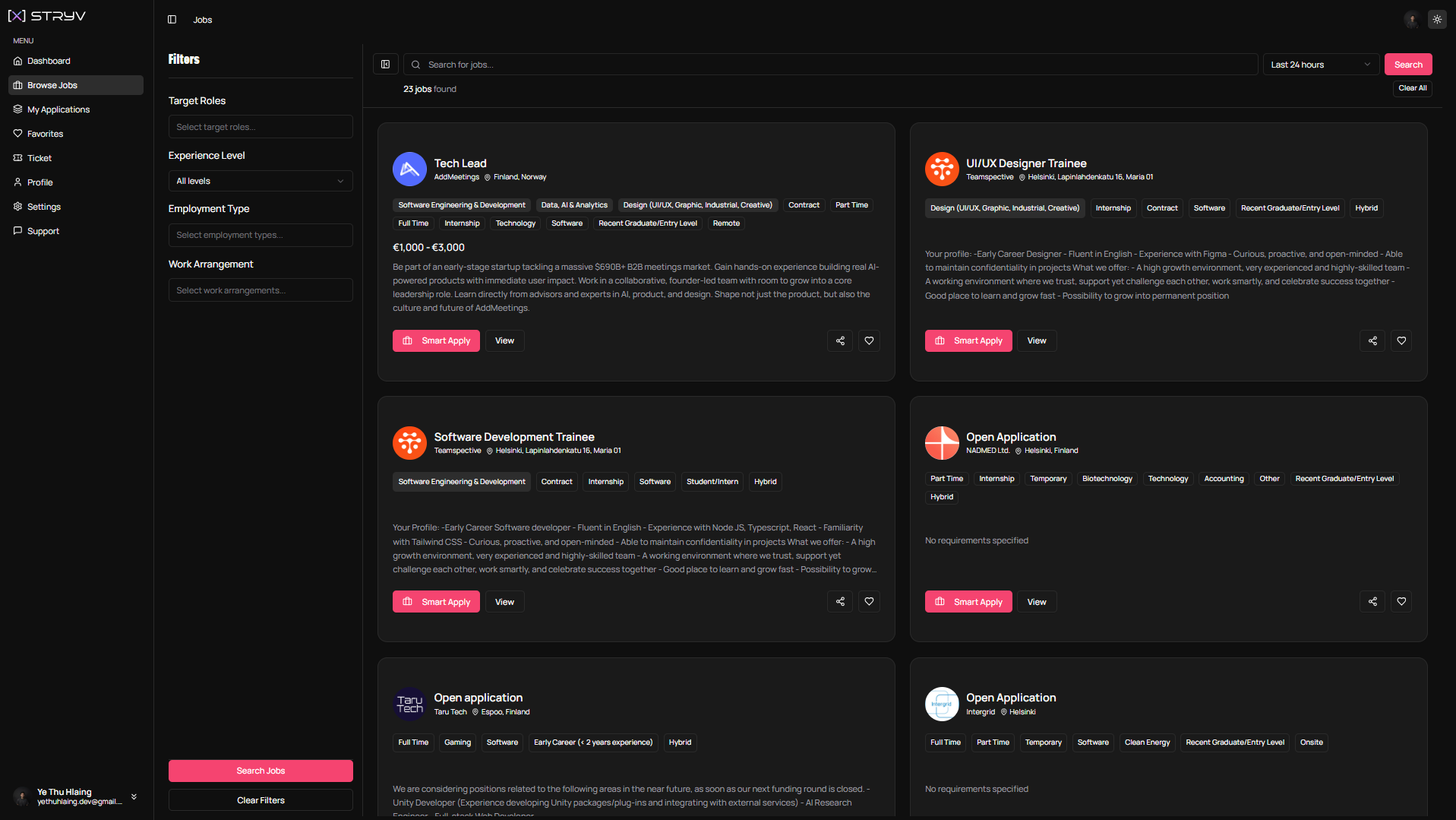Click Teamspective logo on Software Development Trainee card

point(409,443)
